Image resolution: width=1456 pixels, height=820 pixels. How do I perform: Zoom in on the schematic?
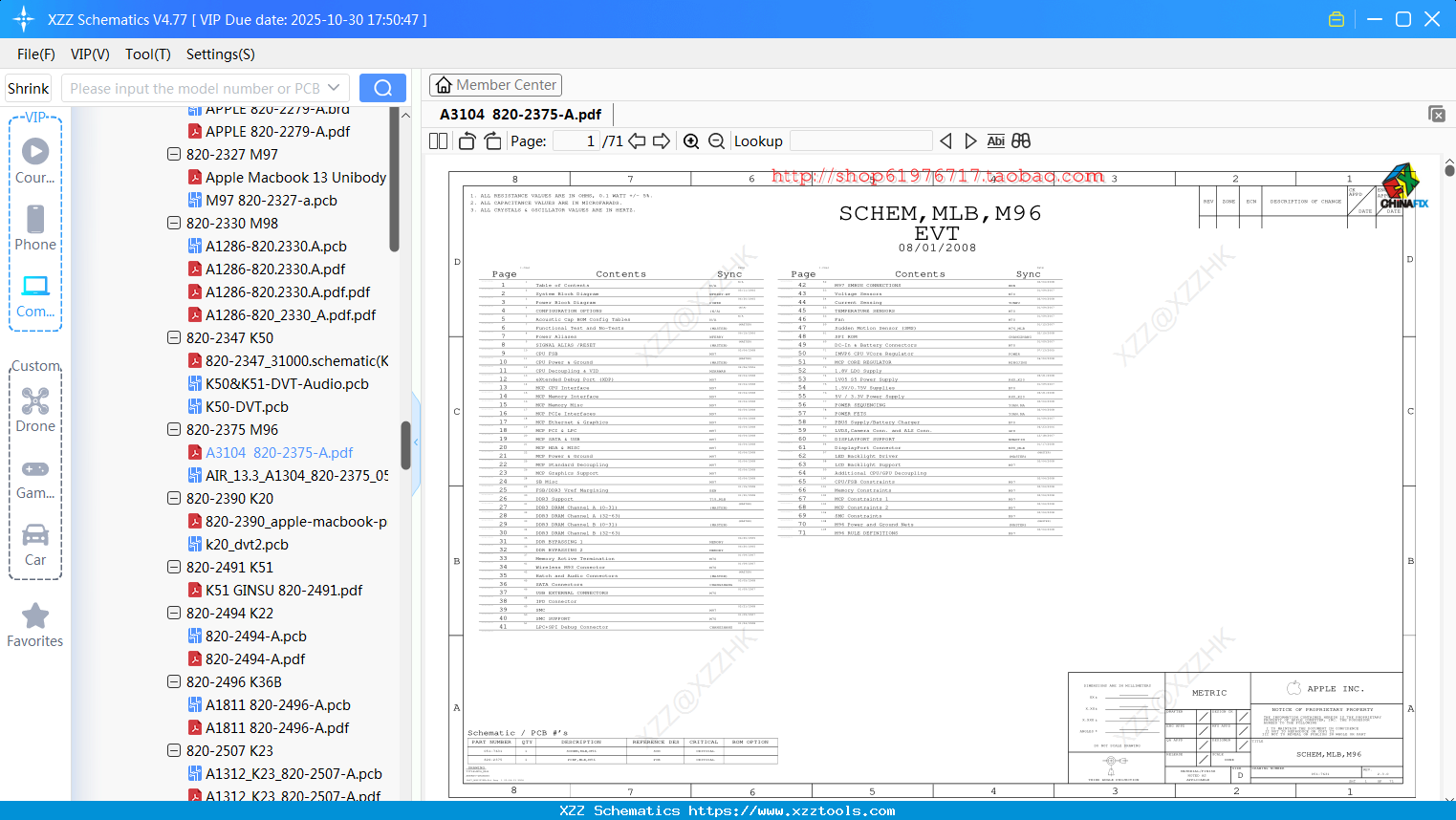coord(691,140)
